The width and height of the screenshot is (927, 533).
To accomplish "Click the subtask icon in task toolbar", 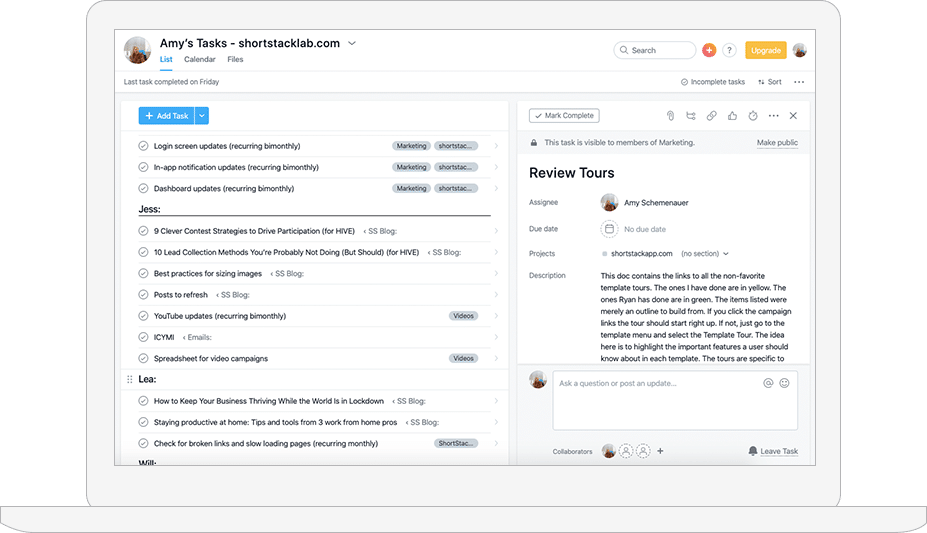I will (x=691, y=116).
